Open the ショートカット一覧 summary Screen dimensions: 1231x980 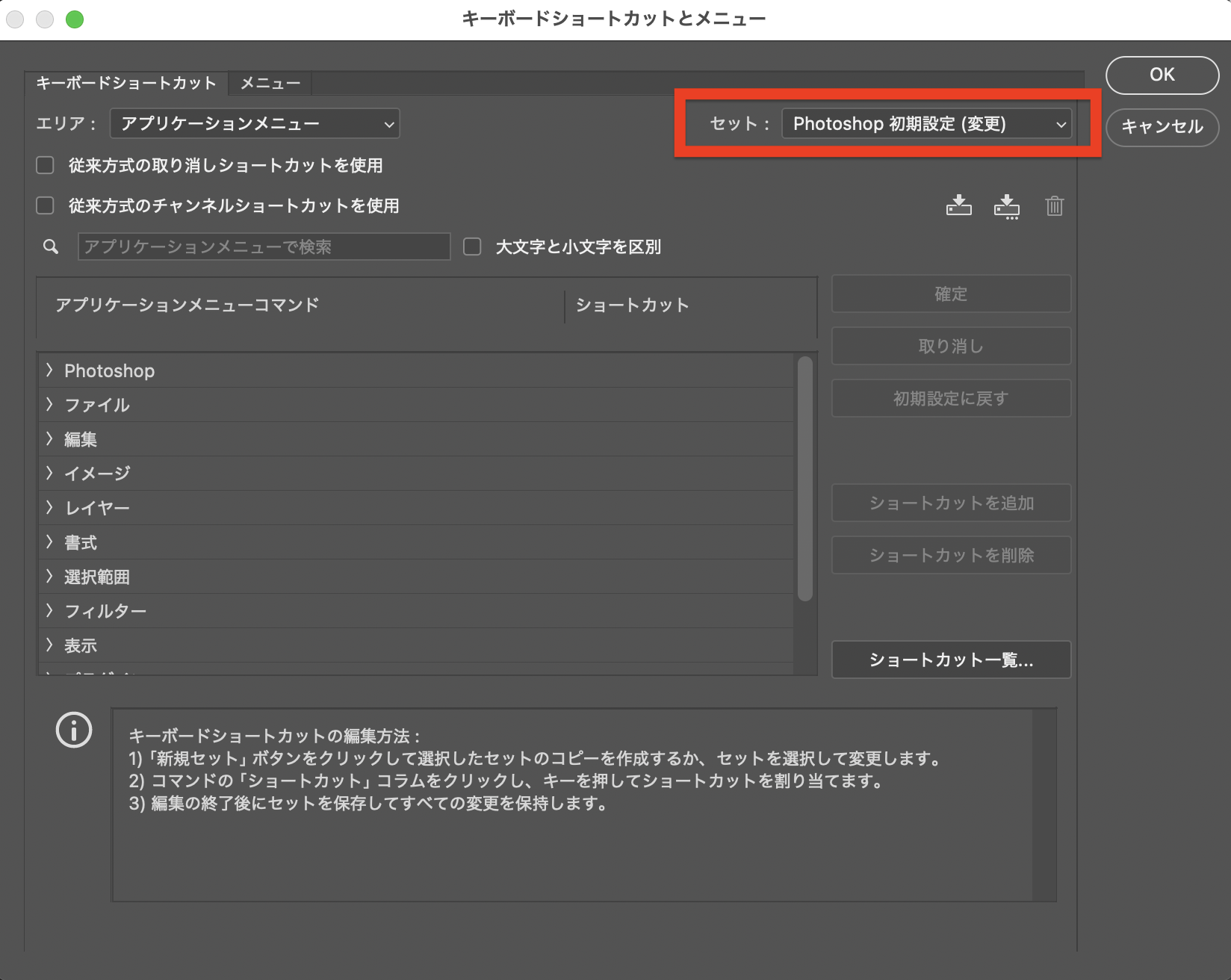950,660
